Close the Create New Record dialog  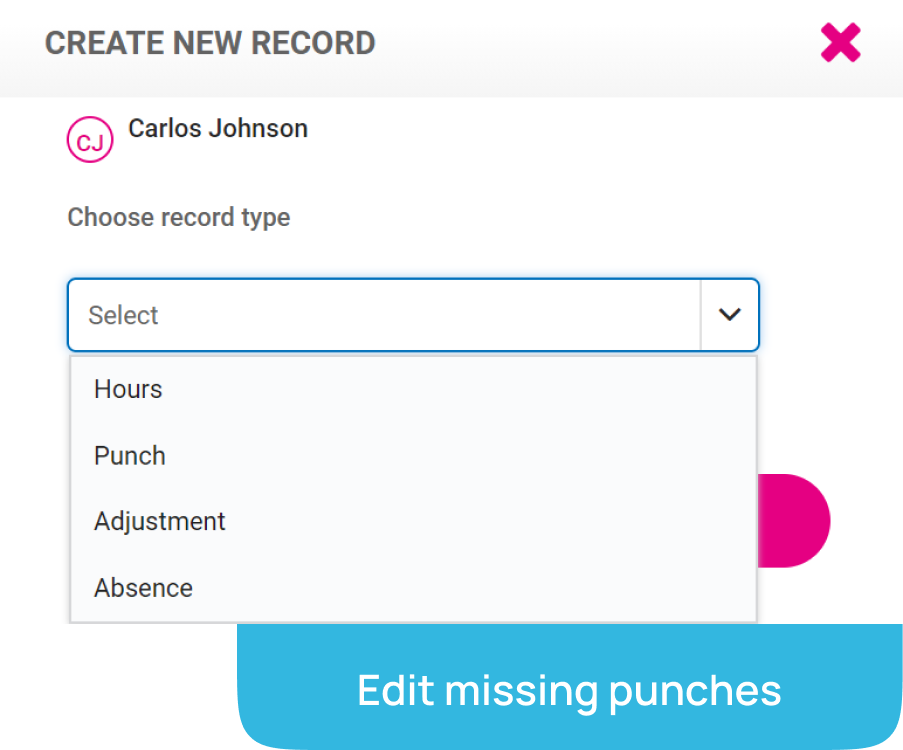tap(840, 43)
